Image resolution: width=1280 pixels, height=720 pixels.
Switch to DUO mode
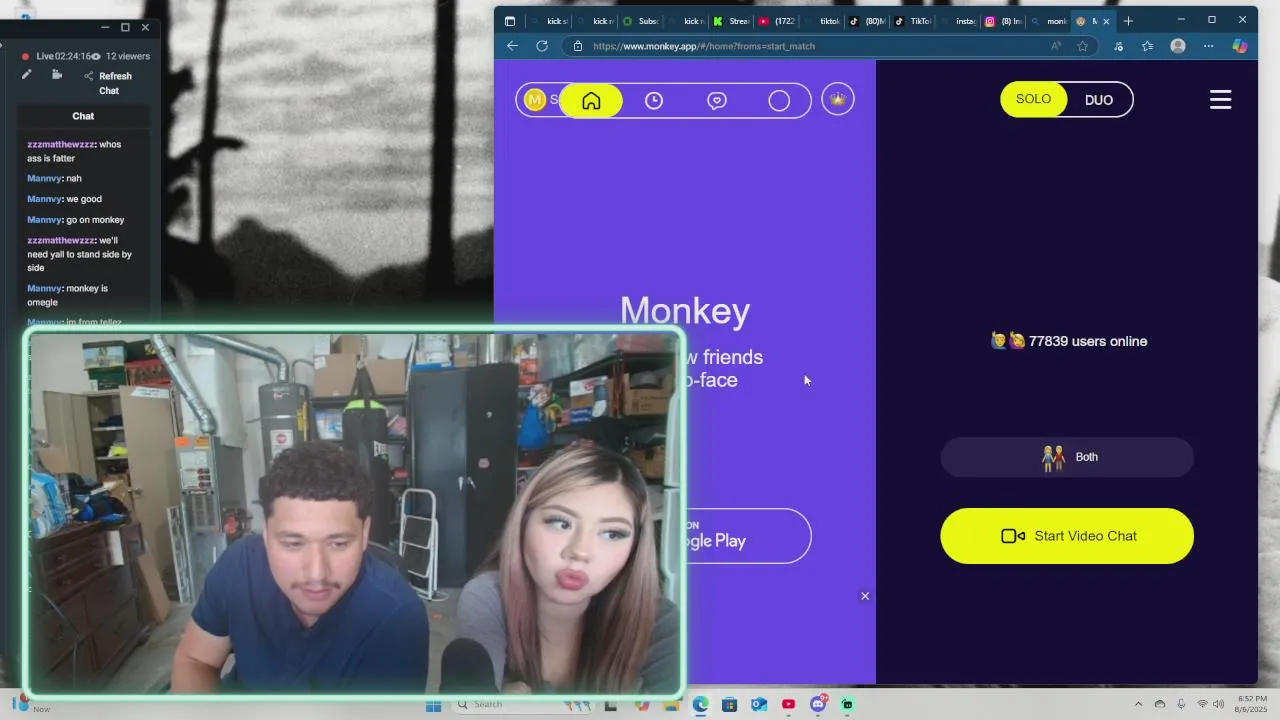click(x=1099, y=100)
